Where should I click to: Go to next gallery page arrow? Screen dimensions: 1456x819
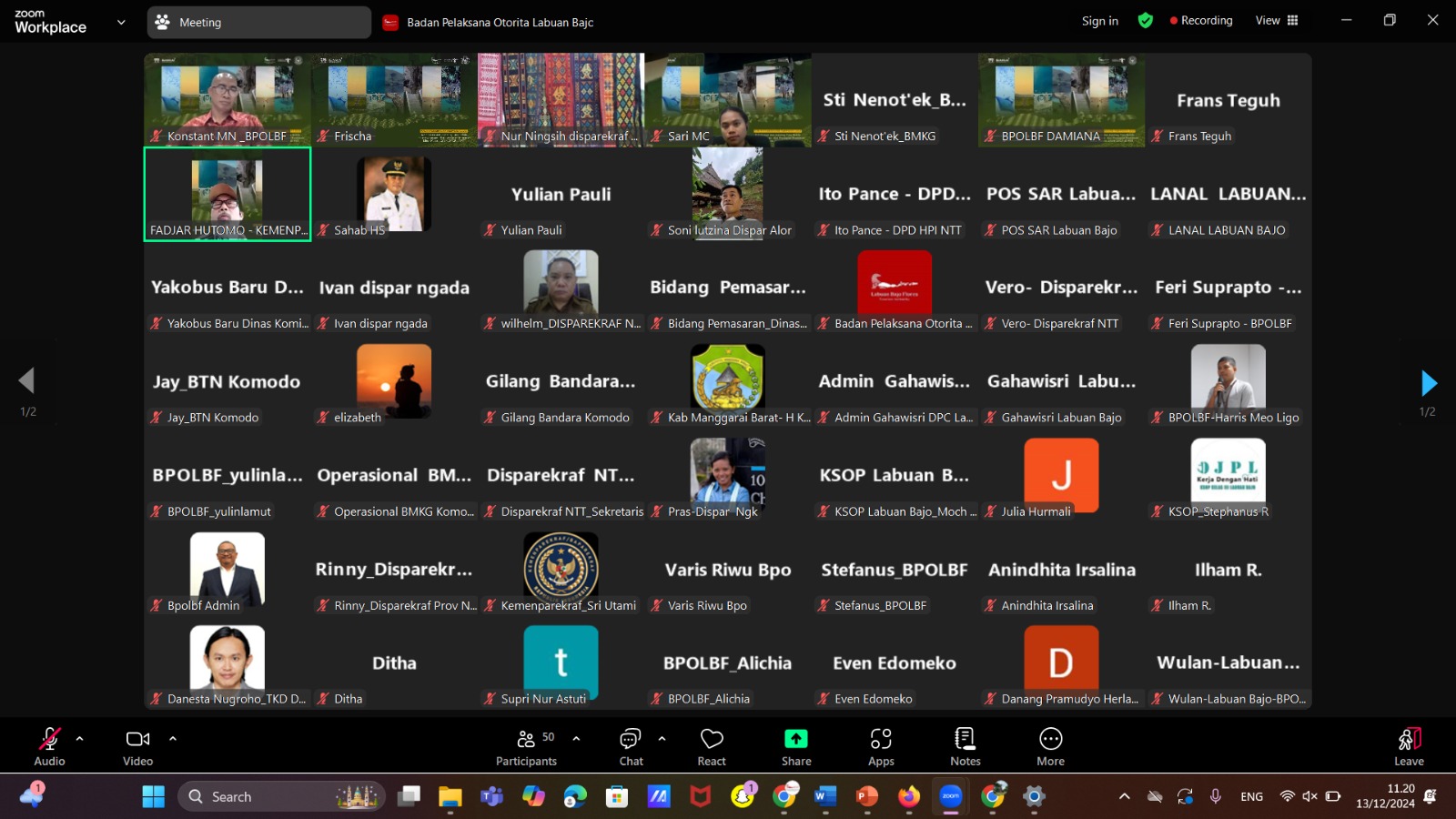(x=1429, y=383)
